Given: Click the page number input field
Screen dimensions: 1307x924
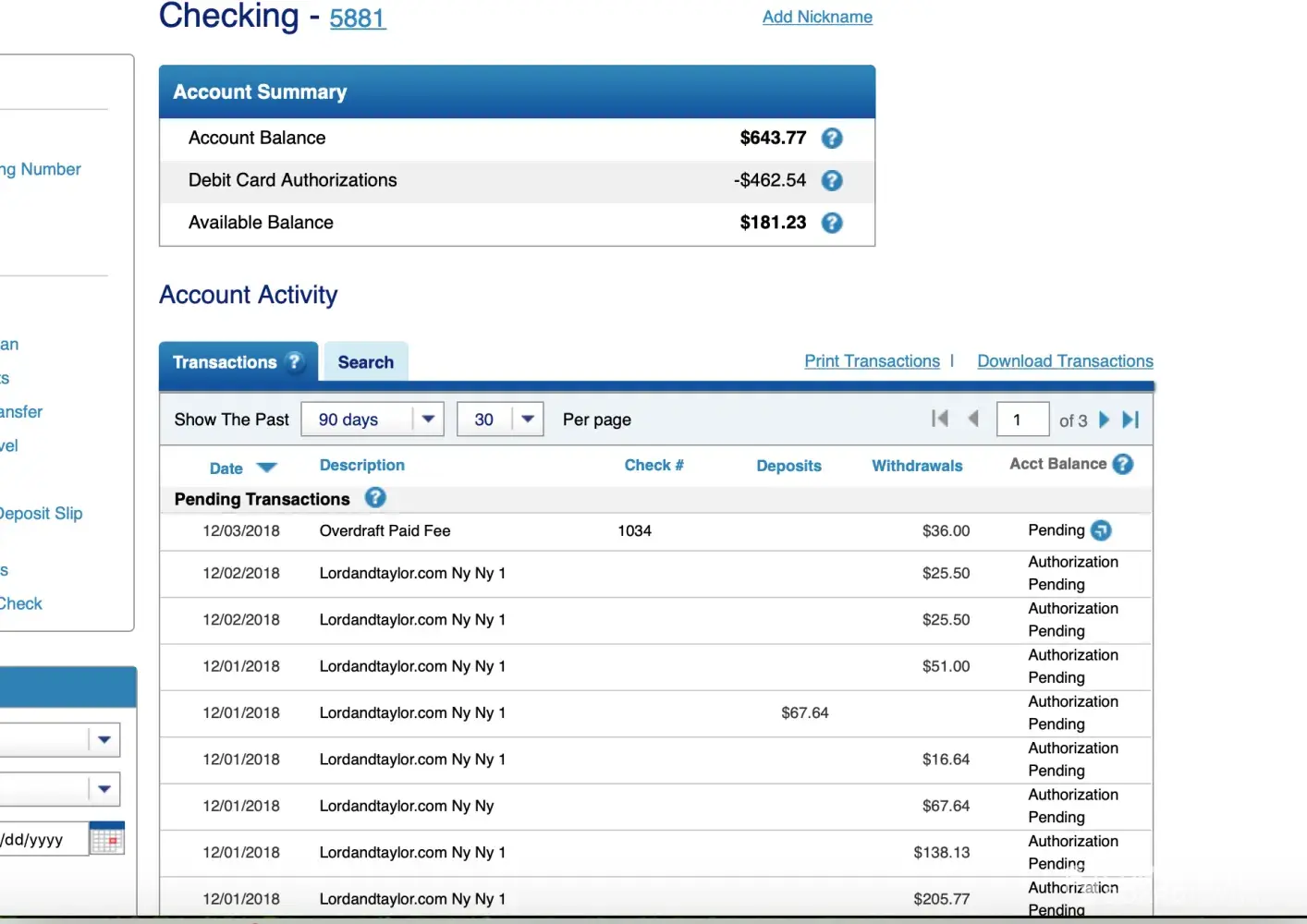Looking at the screenshot, I should pos(1022,419).
